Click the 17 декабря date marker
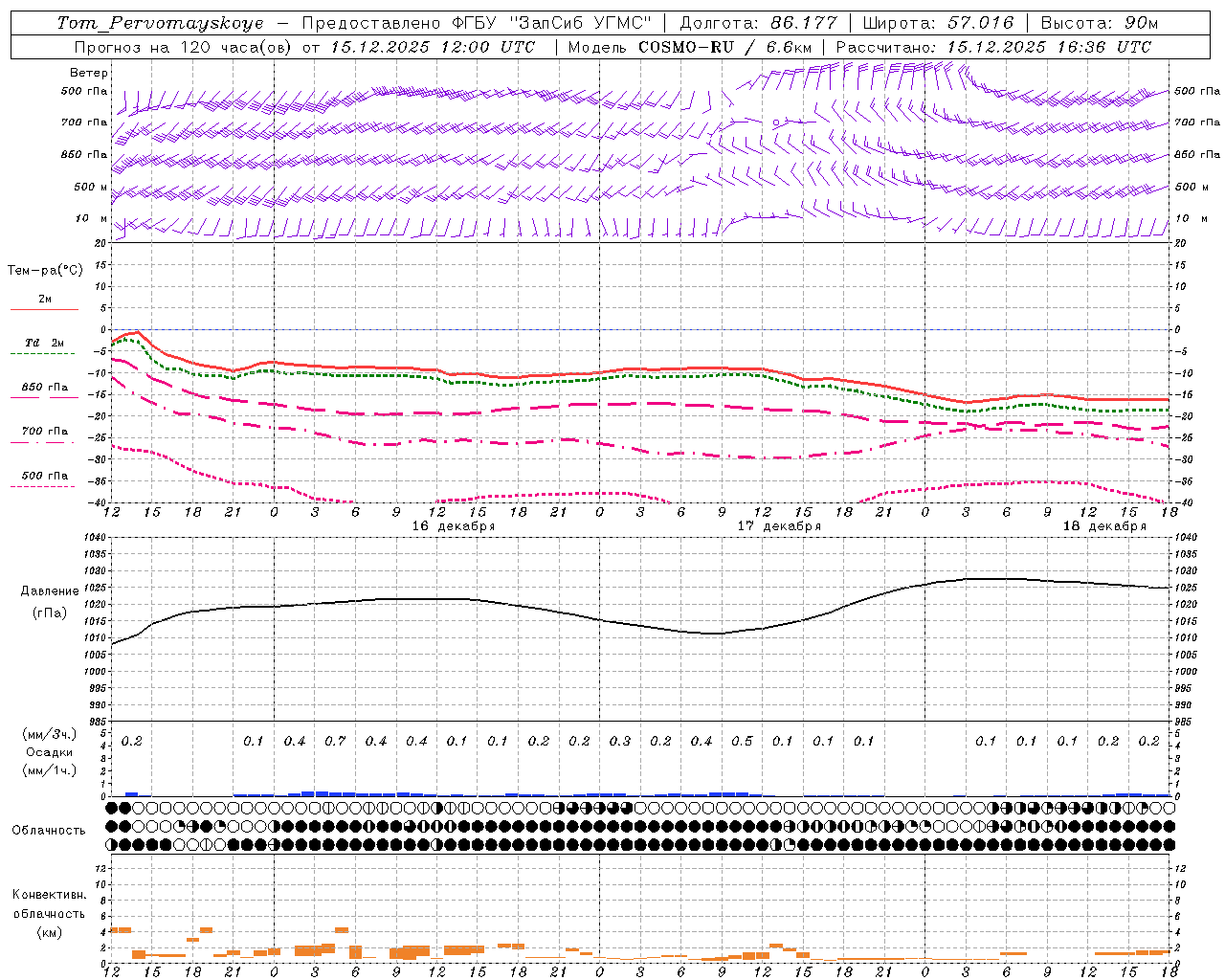Image resolution: width=1225 pixels, height=980 pixels. 779,526
